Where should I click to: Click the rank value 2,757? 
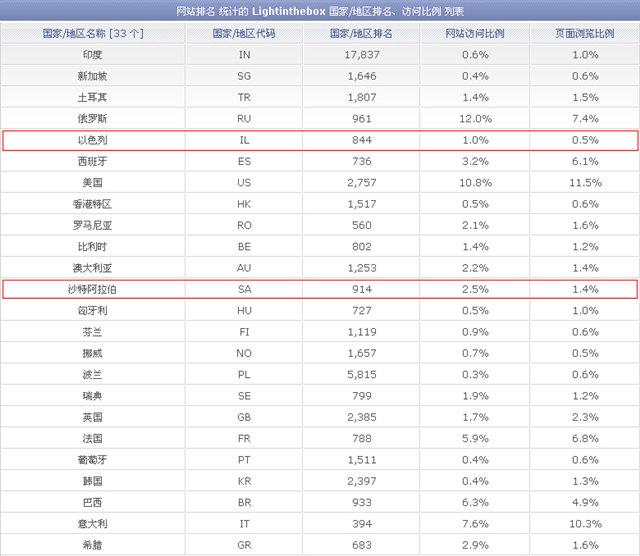(x=362, y=182)
